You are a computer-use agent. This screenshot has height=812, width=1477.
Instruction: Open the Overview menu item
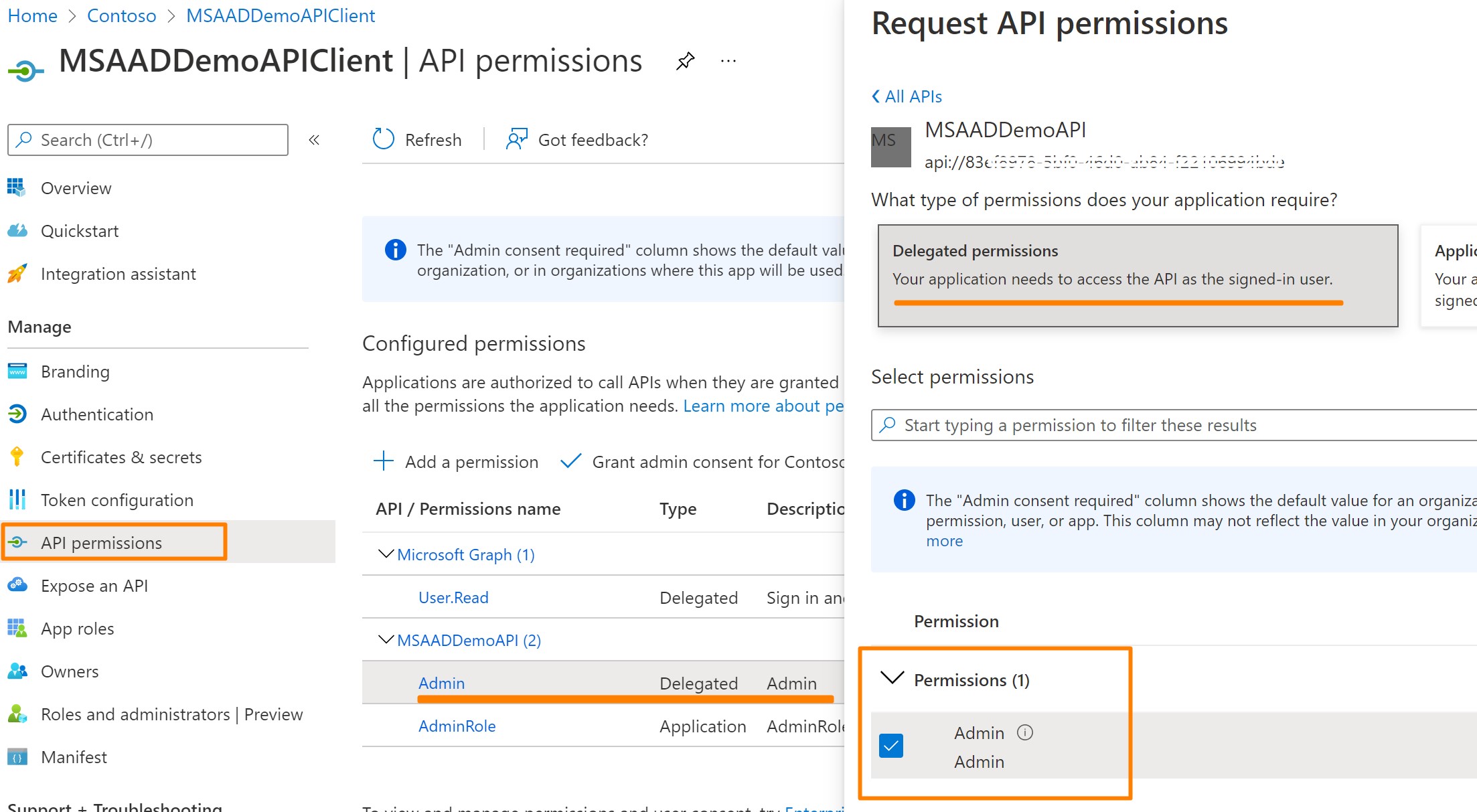point(76,188)
